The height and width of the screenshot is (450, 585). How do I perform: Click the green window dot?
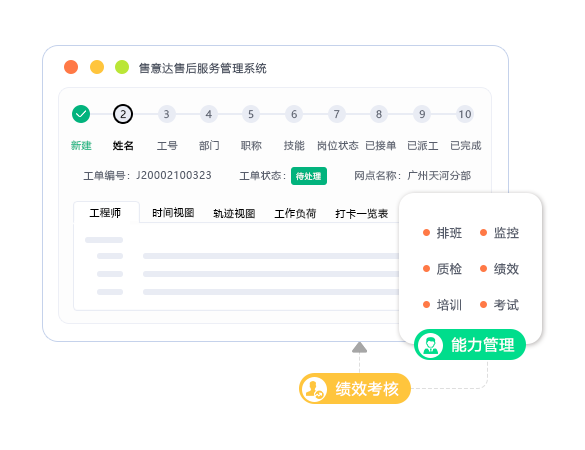point(122,67)
